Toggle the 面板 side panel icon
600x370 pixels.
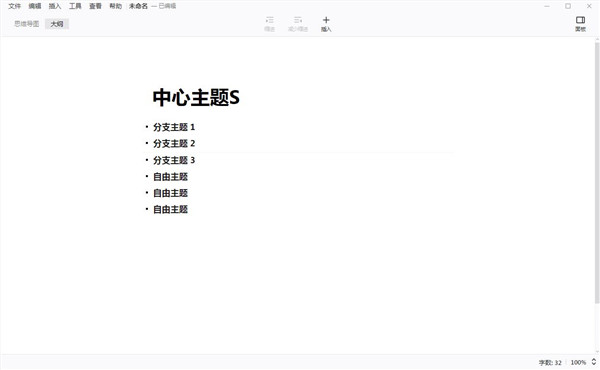[580, 24]
